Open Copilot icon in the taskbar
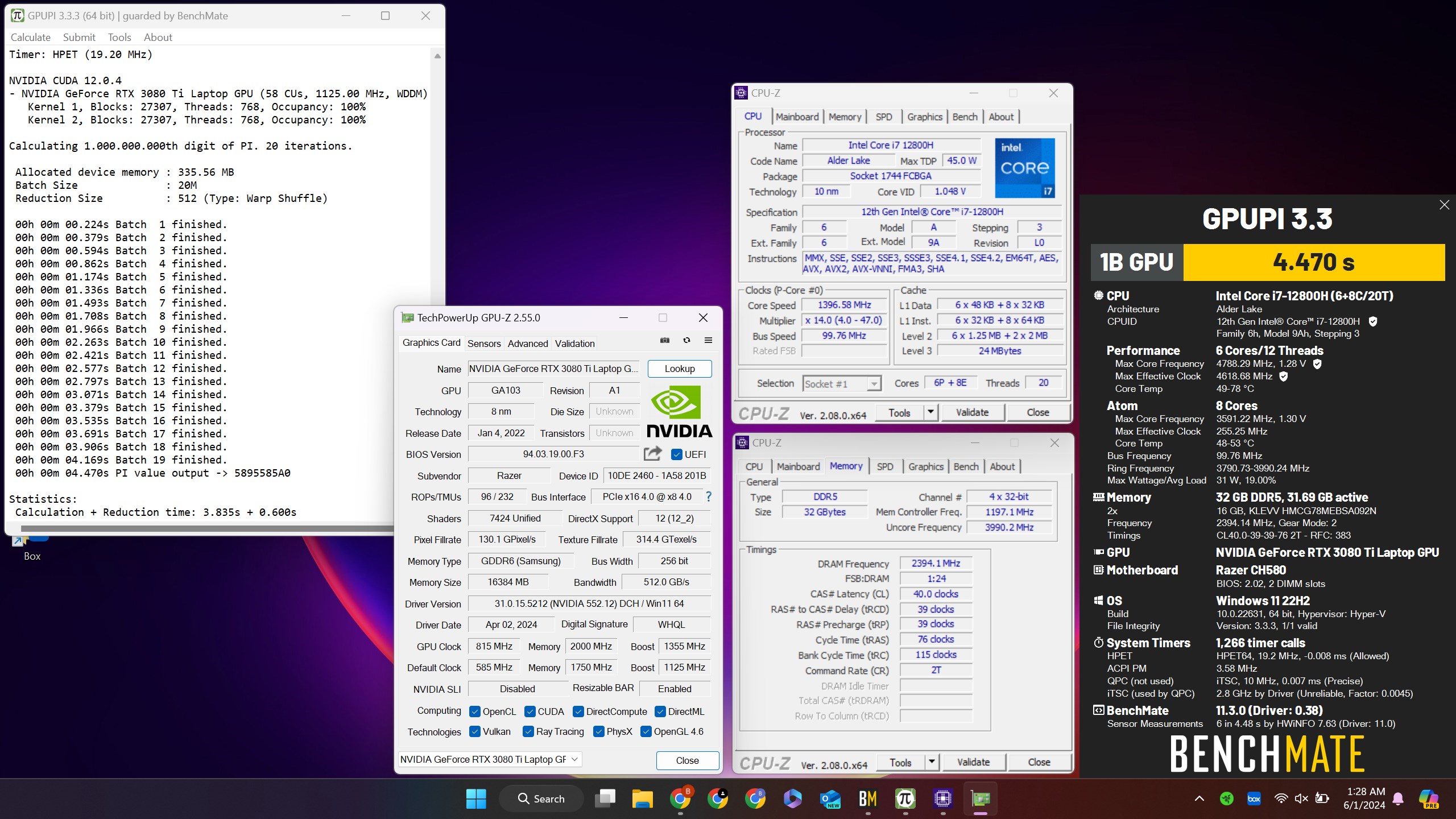The width and height of the screenshot is (1456, 819). pos(792,799)
